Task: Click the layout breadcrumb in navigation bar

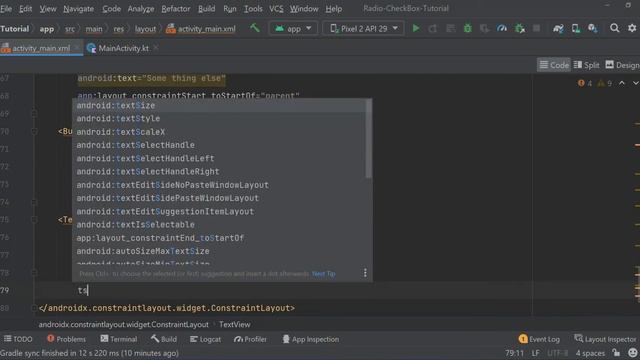Action: [145, 29]
